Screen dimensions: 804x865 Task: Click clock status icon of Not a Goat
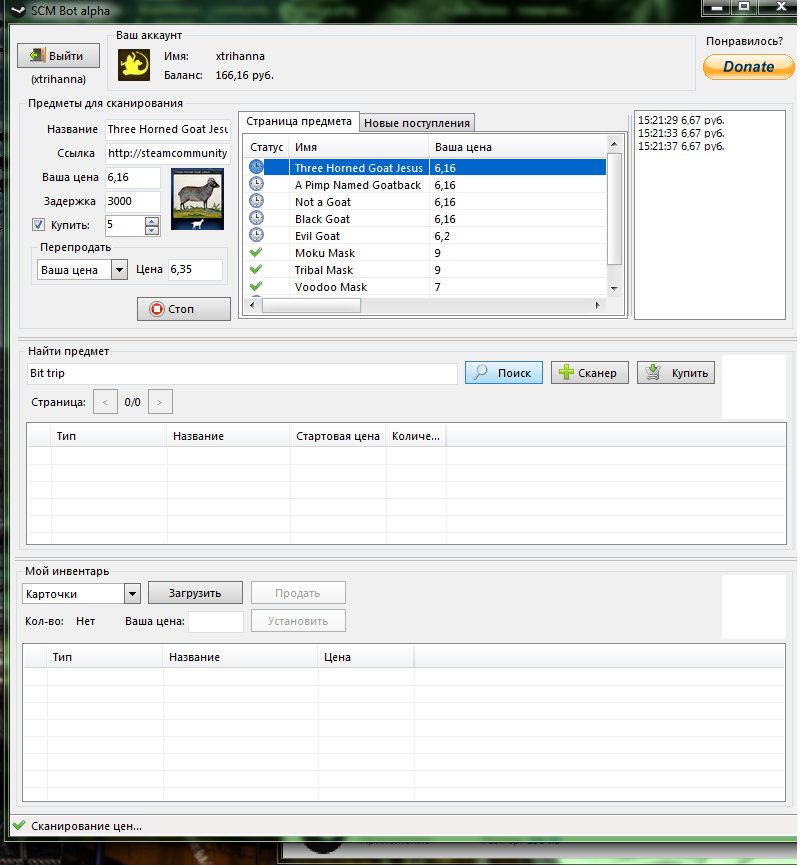point(256,201)
